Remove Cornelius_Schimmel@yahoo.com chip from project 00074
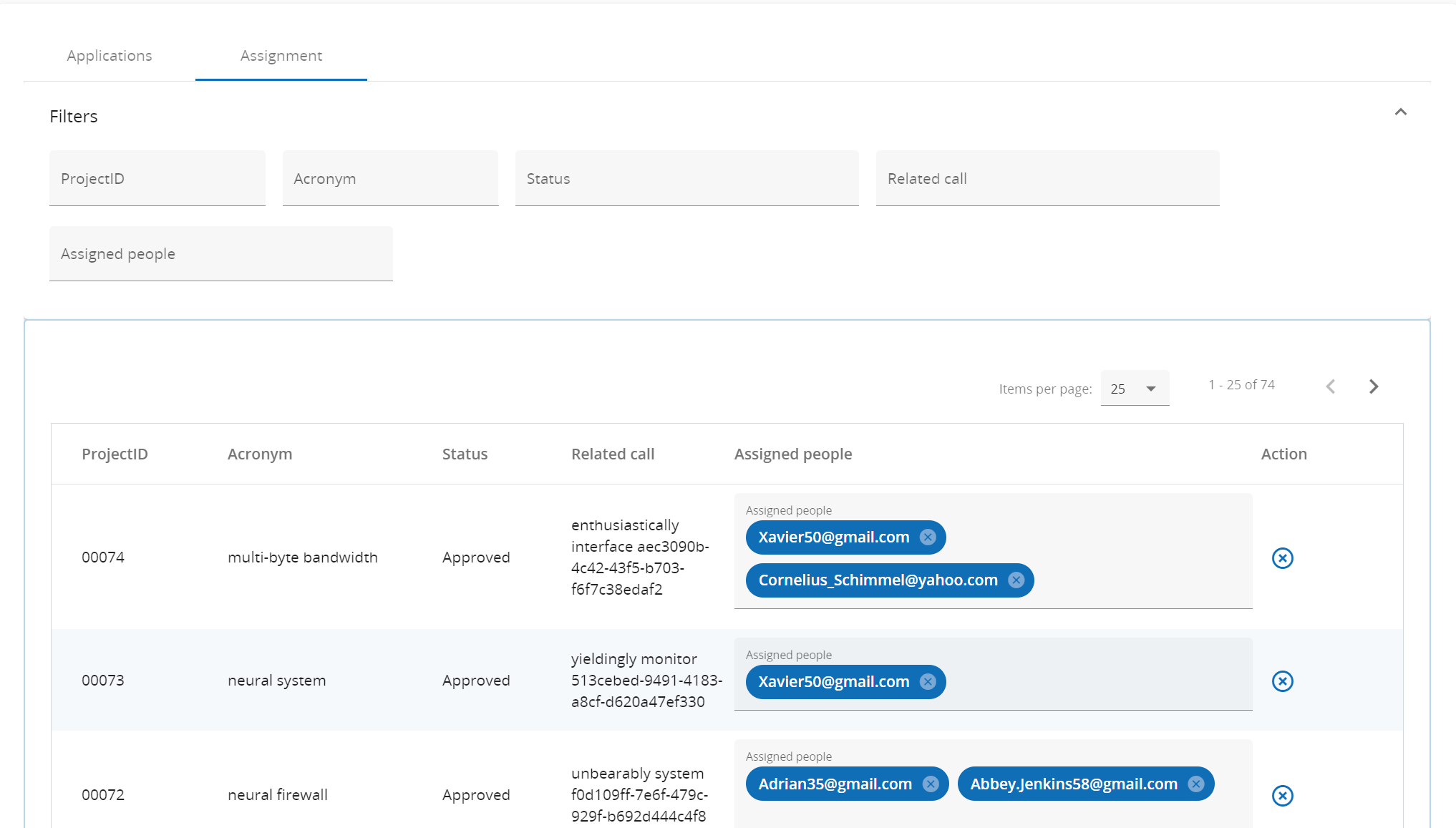Image resolution: width=1456 pixels, height=828 pixels. [x=1016, y=580]
